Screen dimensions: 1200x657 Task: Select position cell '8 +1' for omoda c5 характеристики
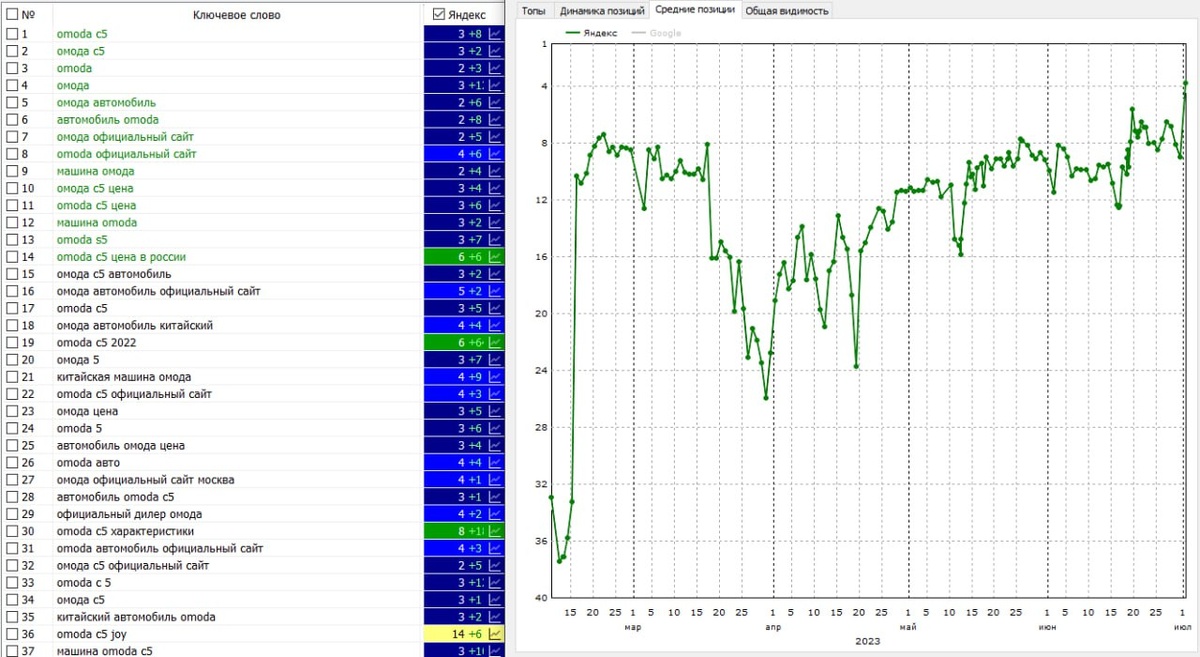[466, 531]
